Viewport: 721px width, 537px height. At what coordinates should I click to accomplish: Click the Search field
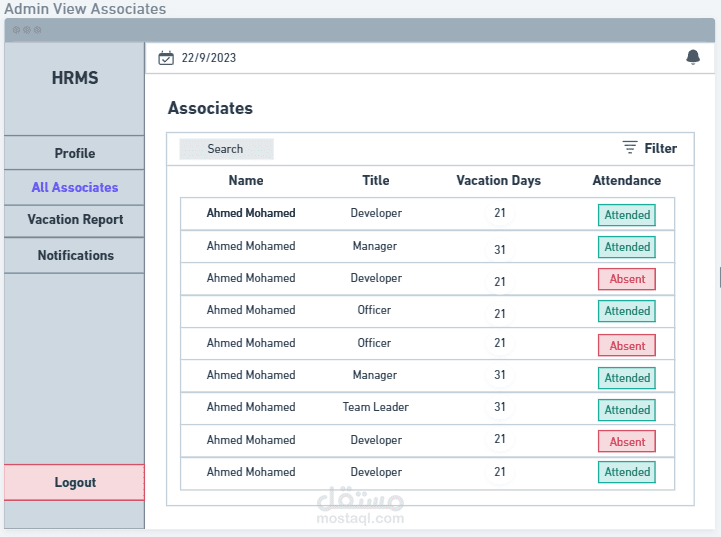(x=226, y=149)
